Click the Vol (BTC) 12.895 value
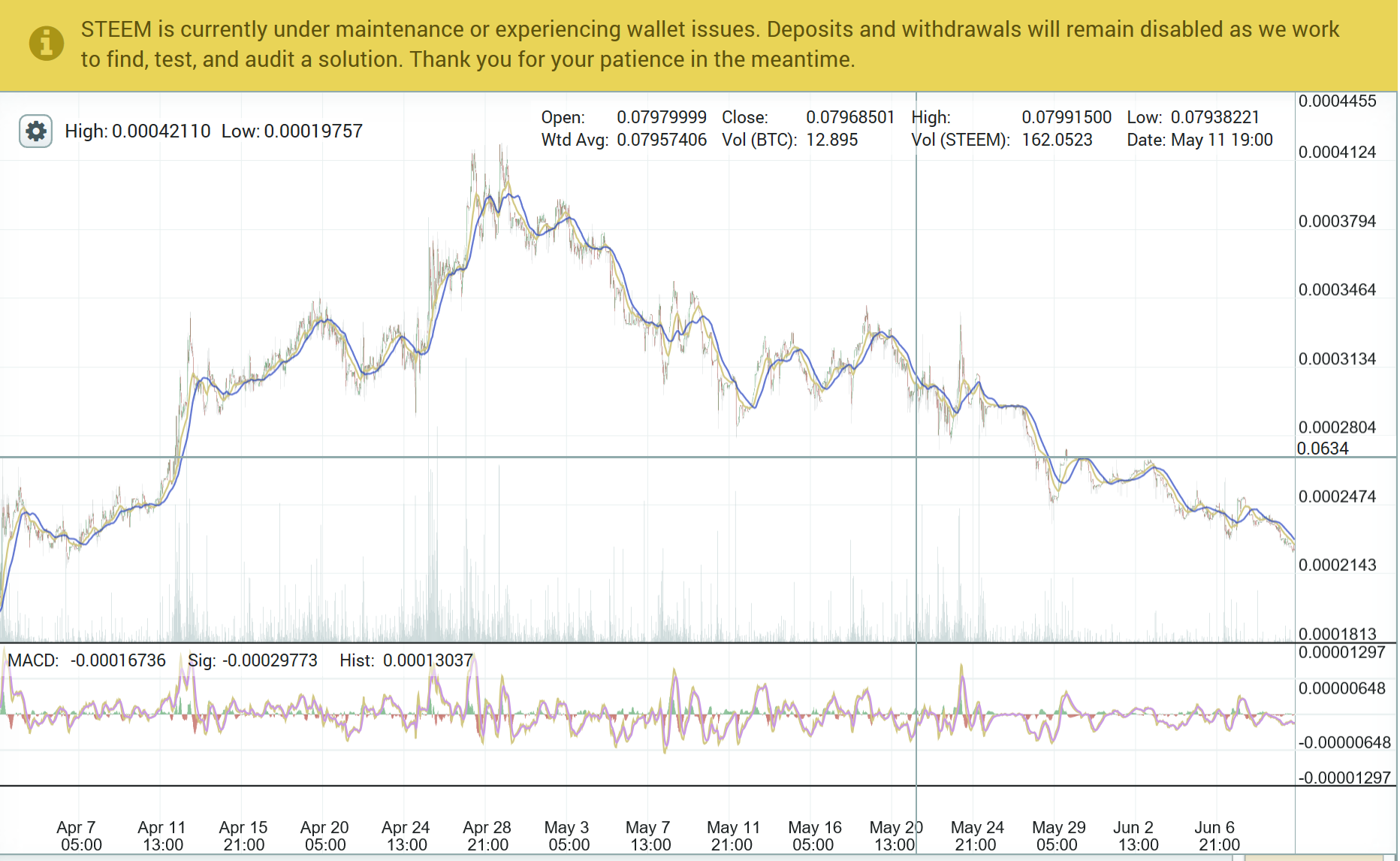 pyautogui.click(x=832, y=140)
